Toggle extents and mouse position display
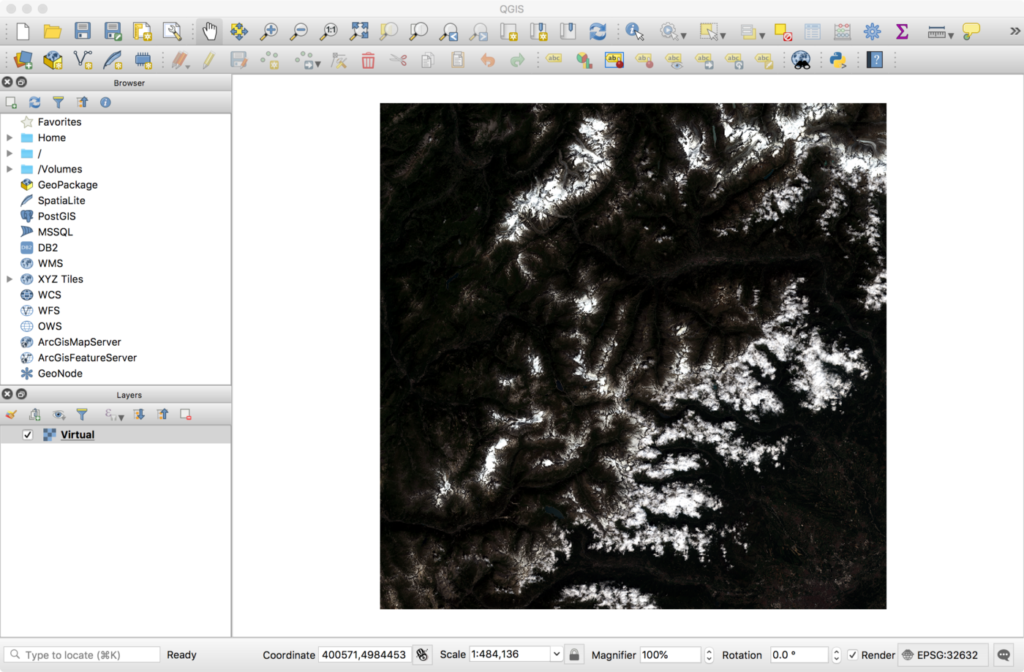 click(x=423, y=654)
